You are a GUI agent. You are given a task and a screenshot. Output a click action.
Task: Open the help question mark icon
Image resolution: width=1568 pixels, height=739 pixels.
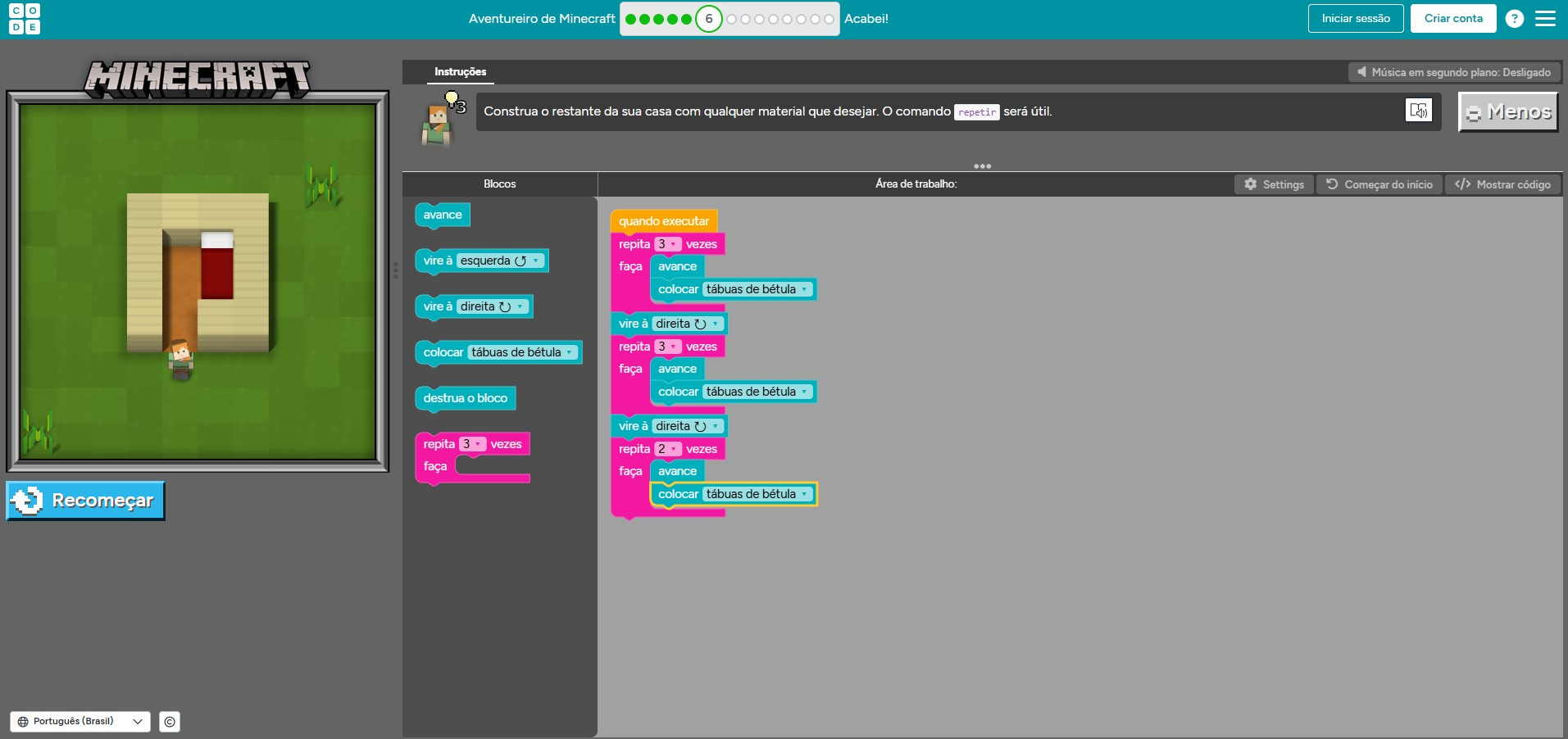1515,19
